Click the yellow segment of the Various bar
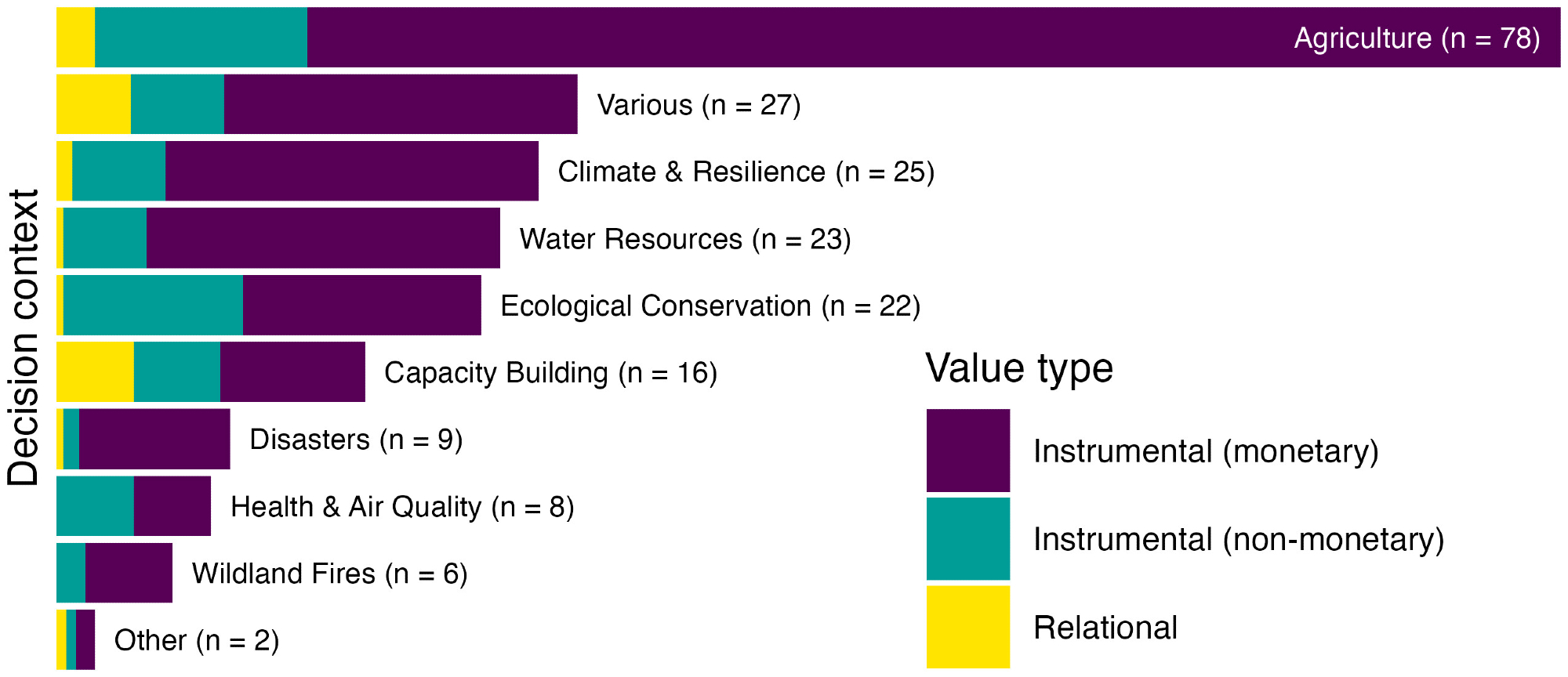 pos(93,104)
